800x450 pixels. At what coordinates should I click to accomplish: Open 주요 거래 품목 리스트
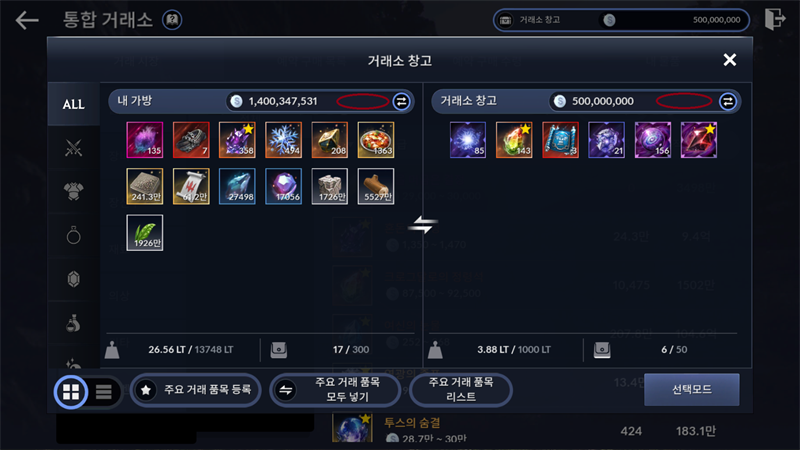click(x=460, y=390)
